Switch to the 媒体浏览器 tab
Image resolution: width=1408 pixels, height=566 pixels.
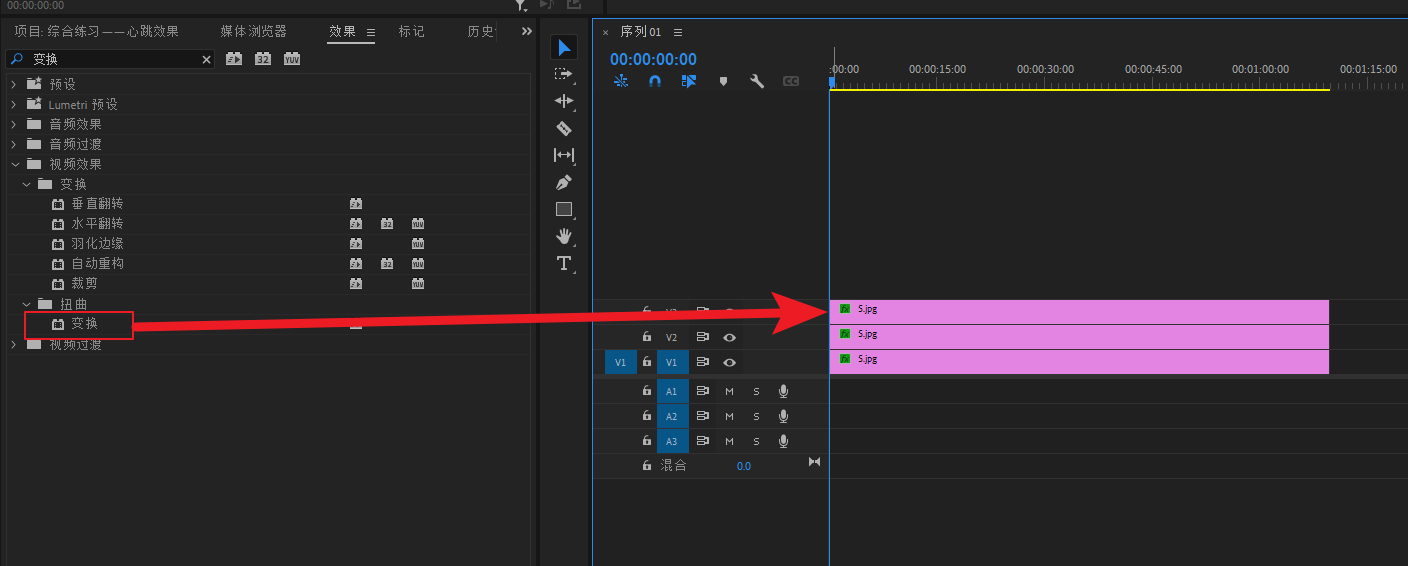253,32
